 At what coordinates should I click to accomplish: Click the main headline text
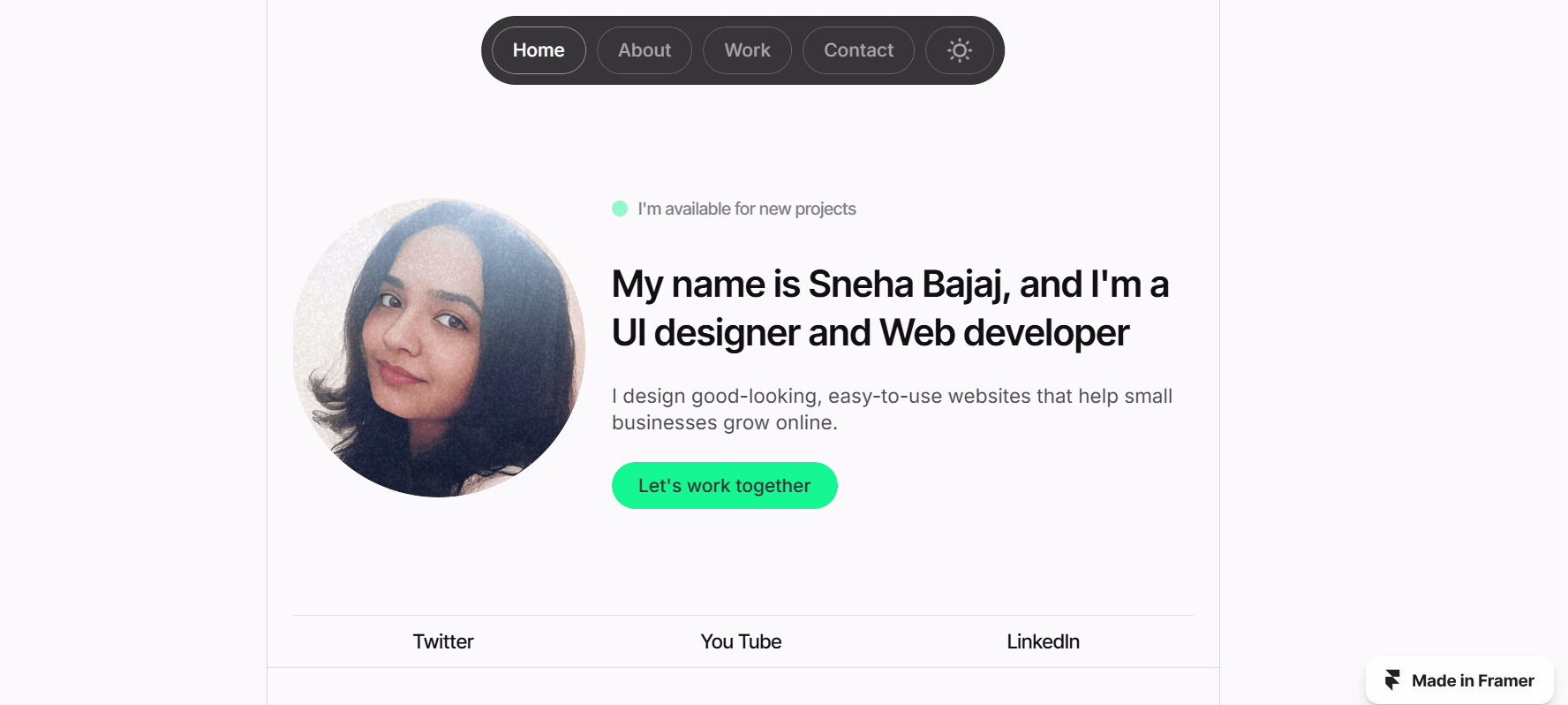pyautogui.click(x=889, y=307)
